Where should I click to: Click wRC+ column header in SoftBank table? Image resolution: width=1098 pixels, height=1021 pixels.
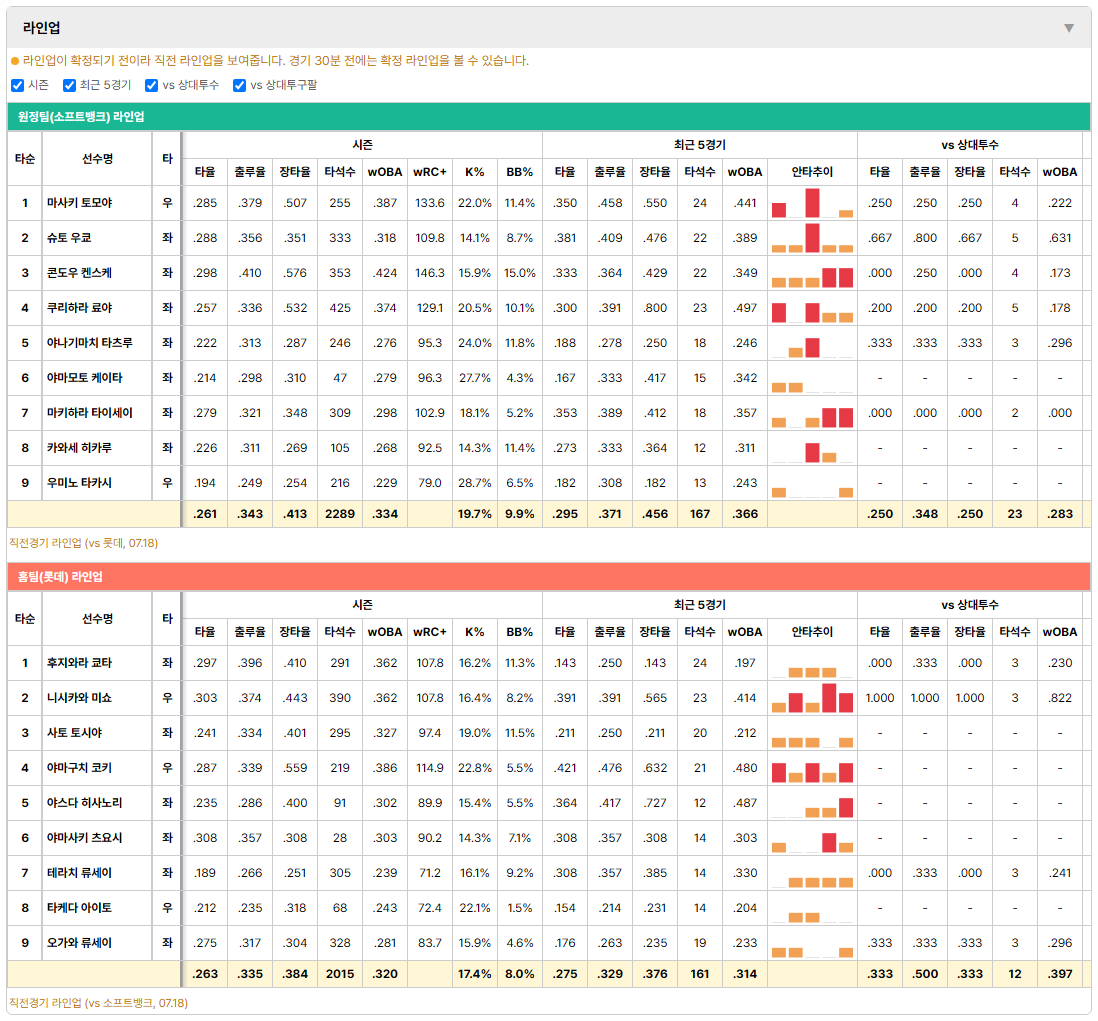tap(429, 172)
